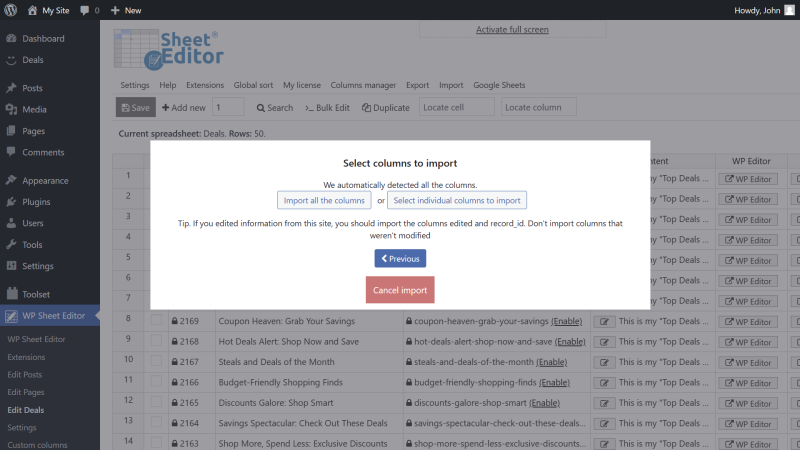
Task: Click Enable link for coupon-heaven slug
Action: (566, 321)
